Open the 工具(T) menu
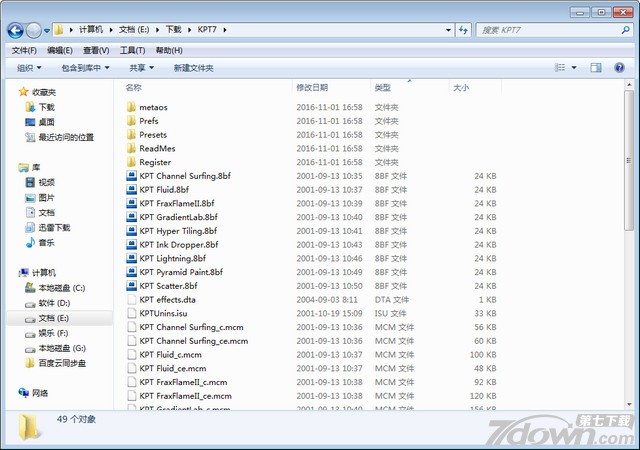Image resolution: width=640 pixels, height=450 pixels. 132,50
